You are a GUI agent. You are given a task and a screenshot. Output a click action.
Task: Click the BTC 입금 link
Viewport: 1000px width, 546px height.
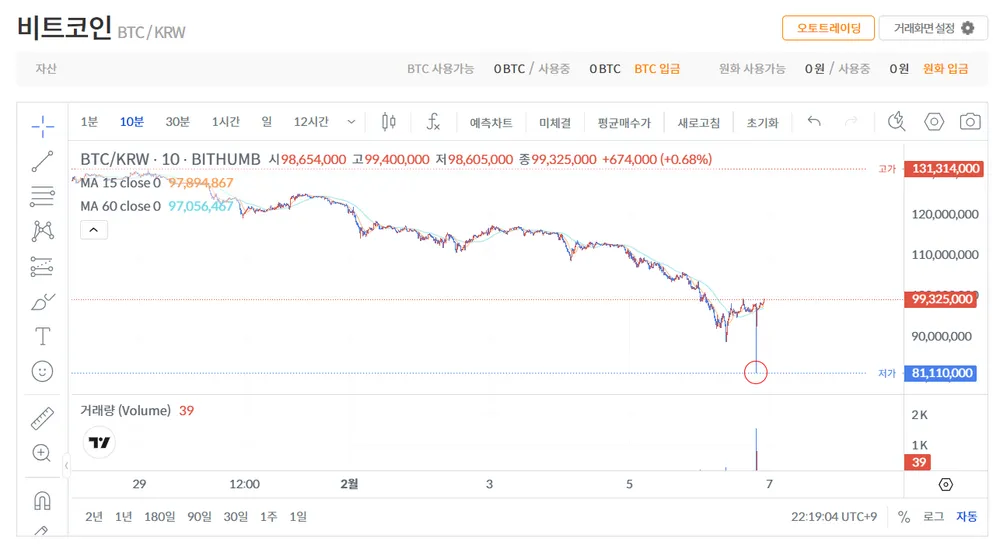point(657,69)
